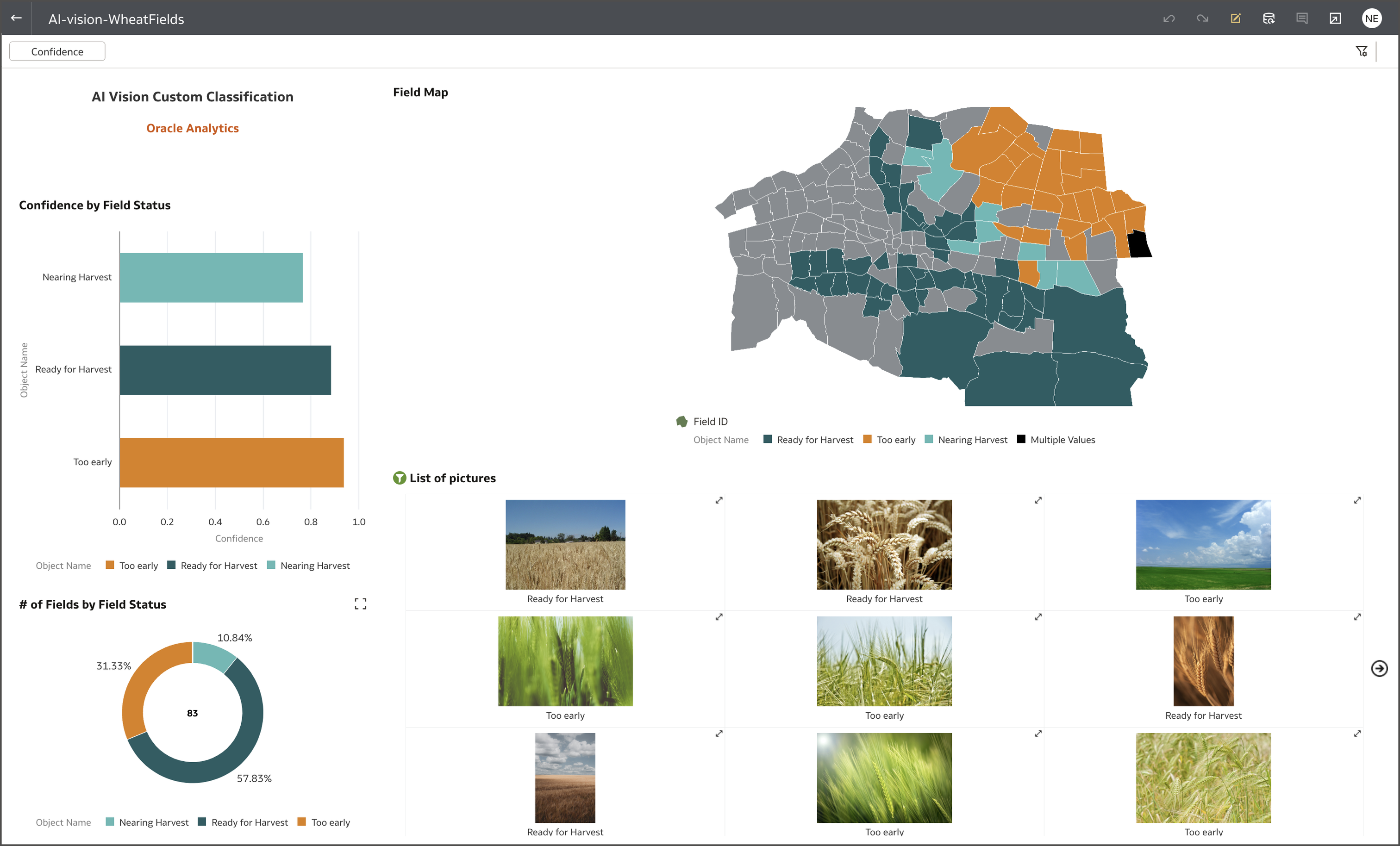The width and height of the screenshot is (1400, 846).
Task: Click the orange Too early bar
Action: click(x=231, y=462)
